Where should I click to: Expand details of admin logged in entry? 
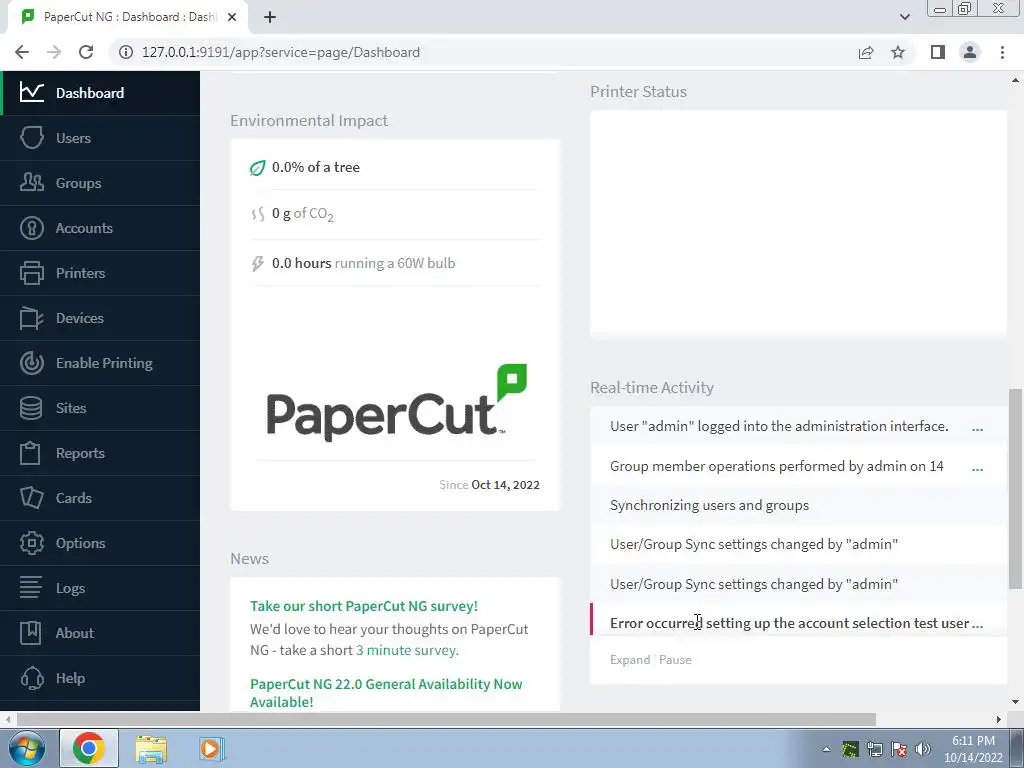click(x=977, y=429)
